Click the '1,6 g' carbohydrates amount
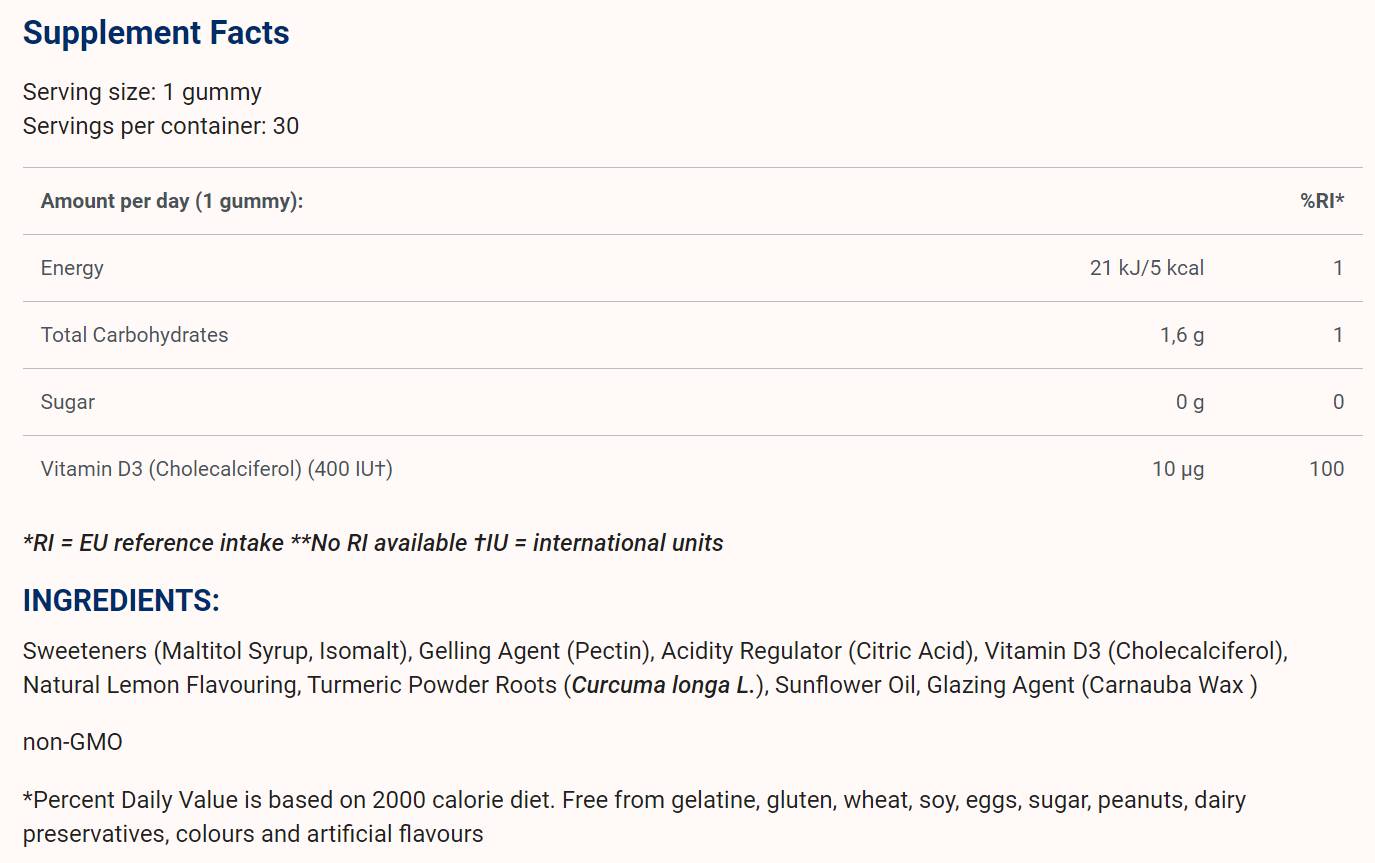 click(x=1181, y=335)
